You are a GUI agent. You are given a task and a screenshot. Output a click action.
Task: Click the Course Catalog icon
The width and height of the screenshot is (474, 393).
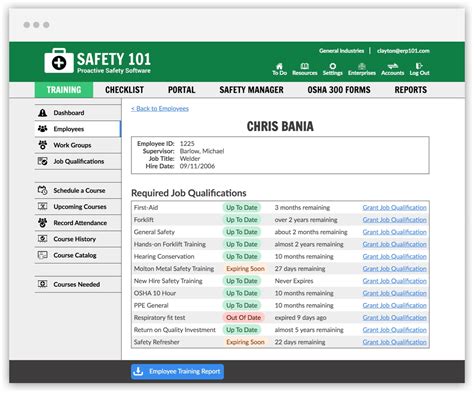click(43, 255)
